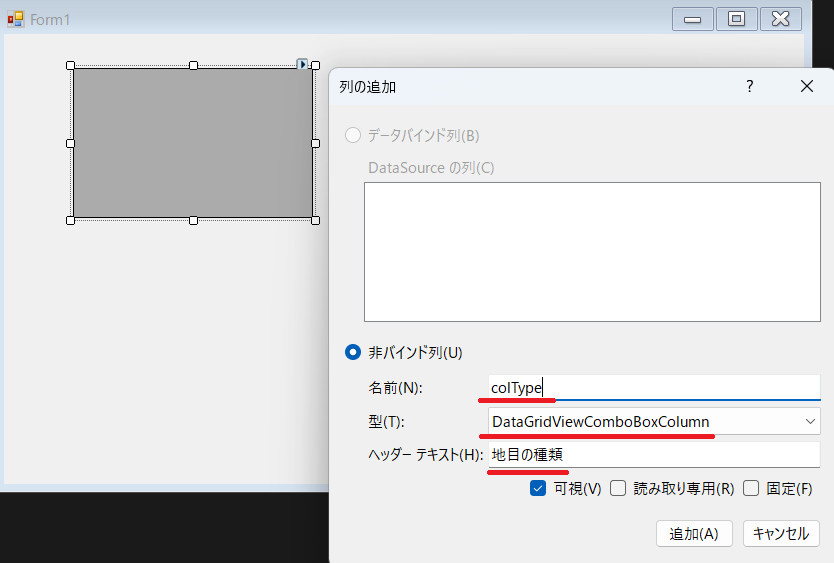Image resolution: width=834 pixels, height=563 pixels.
Task: Close the 列の追加 dialog
Action: [x=807, y=87]
